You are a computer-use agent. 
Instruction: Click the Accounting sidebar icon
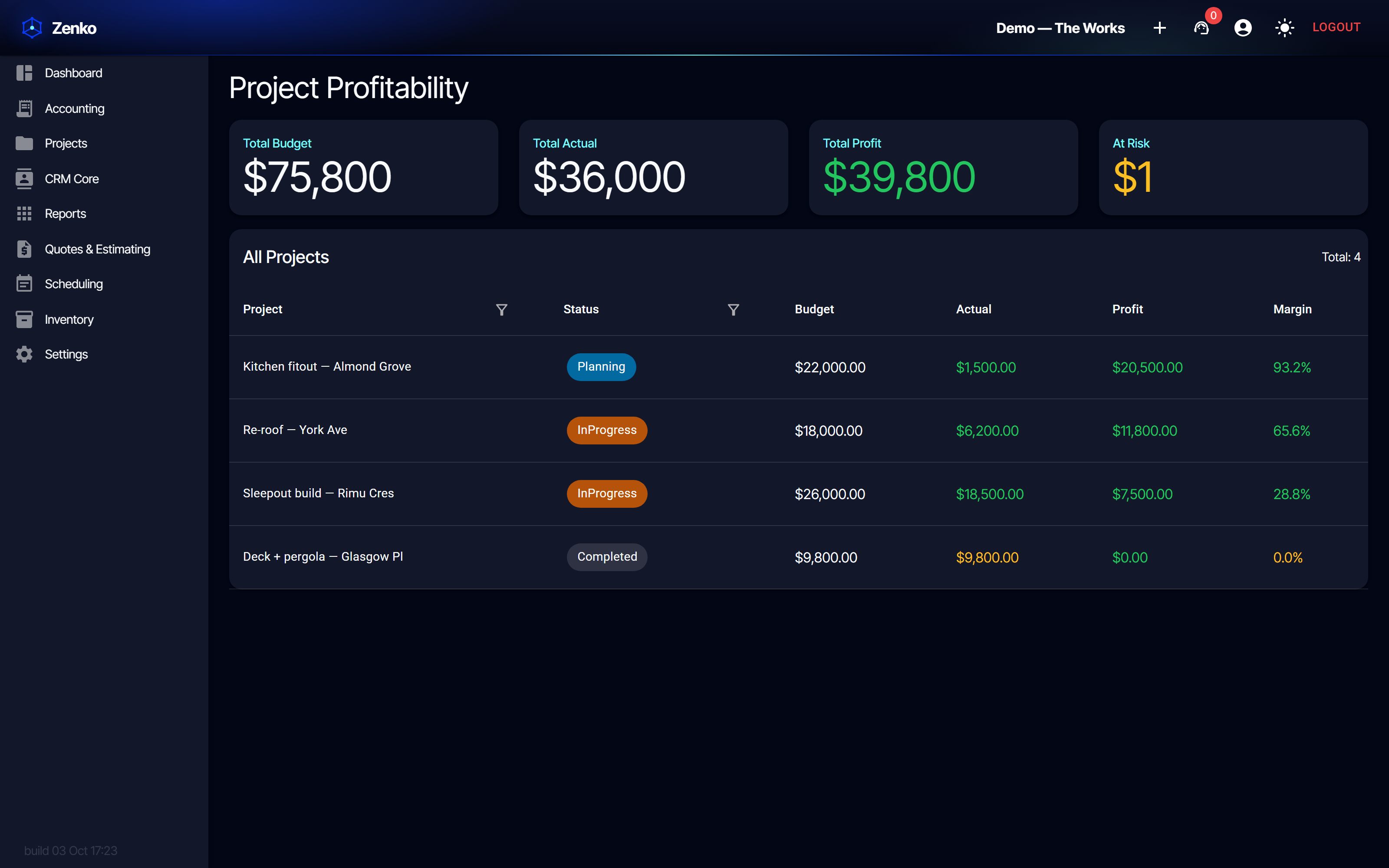(24, 108)
